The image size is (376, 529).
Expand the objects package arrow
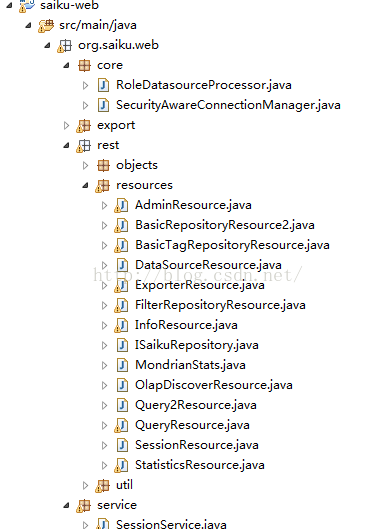point(85,165)
